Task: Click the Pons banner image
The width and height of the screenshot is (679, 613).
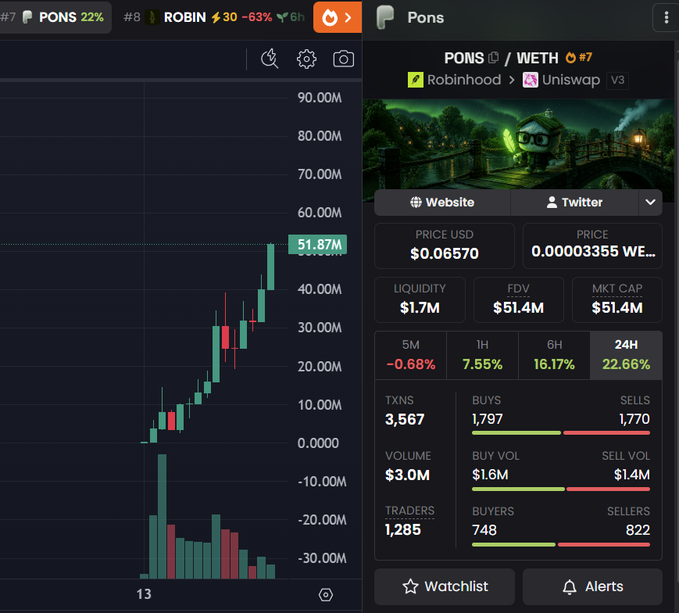Action: pyautogui.click(x=518, y=144)
